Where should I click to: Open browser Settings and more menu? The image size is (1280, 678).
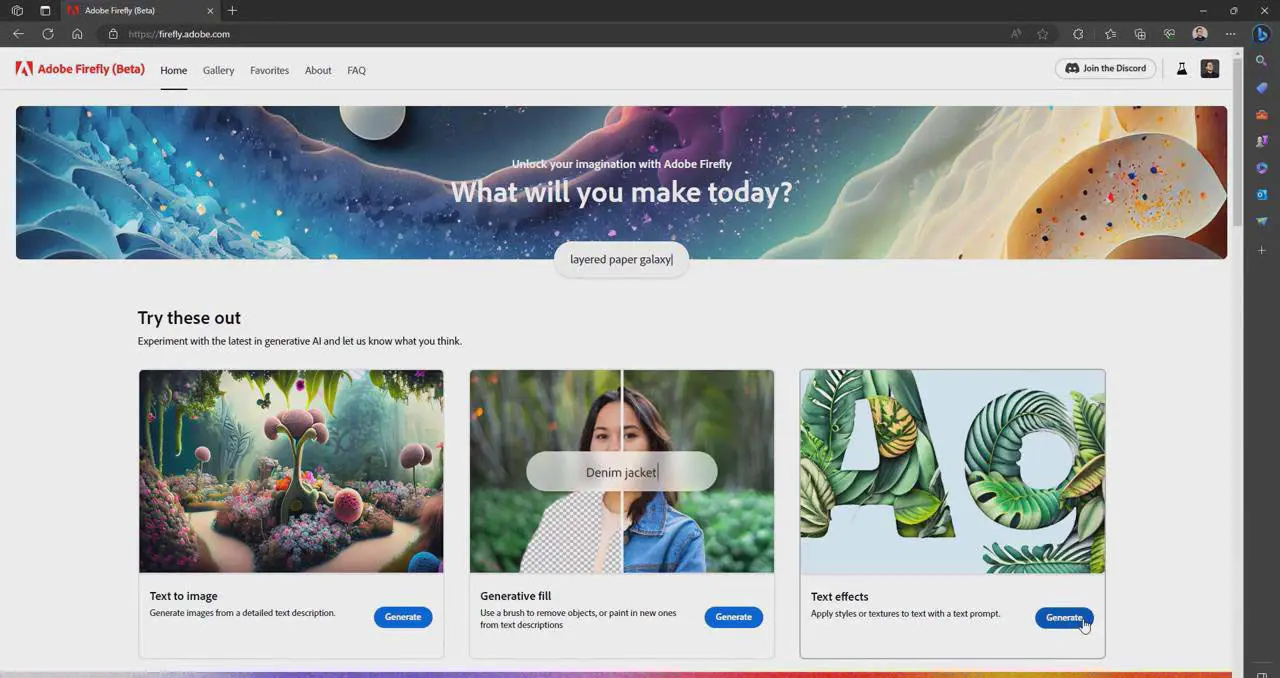[x=1231, y=34]
